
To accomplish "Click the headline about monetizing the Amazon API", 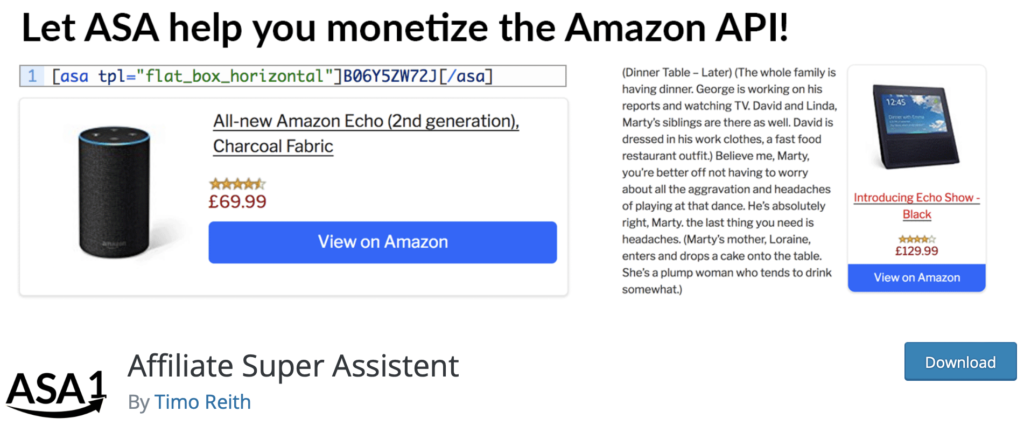I will [x=405, y=28].
